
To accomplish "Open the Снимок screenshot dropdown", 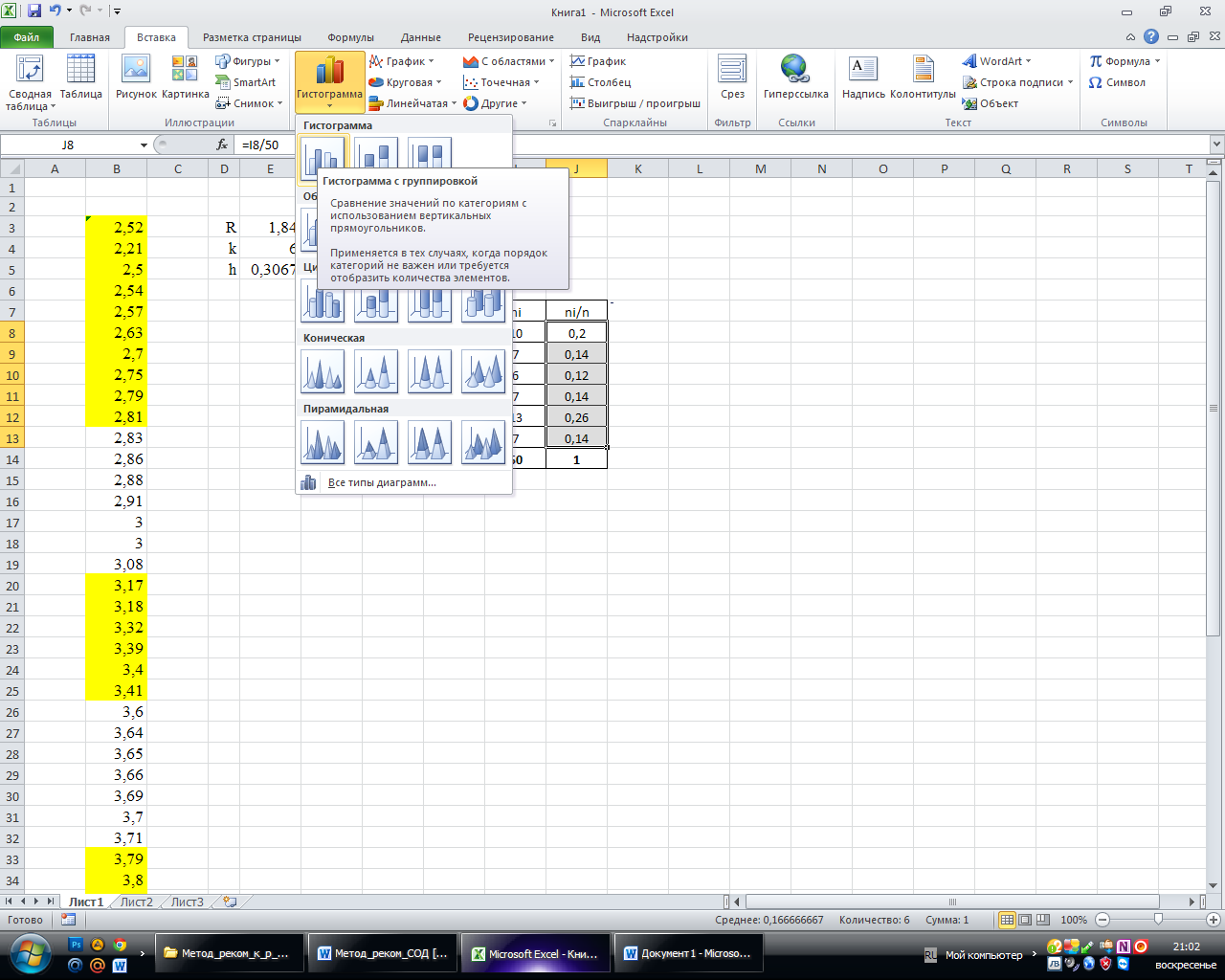I will (250, 103).
